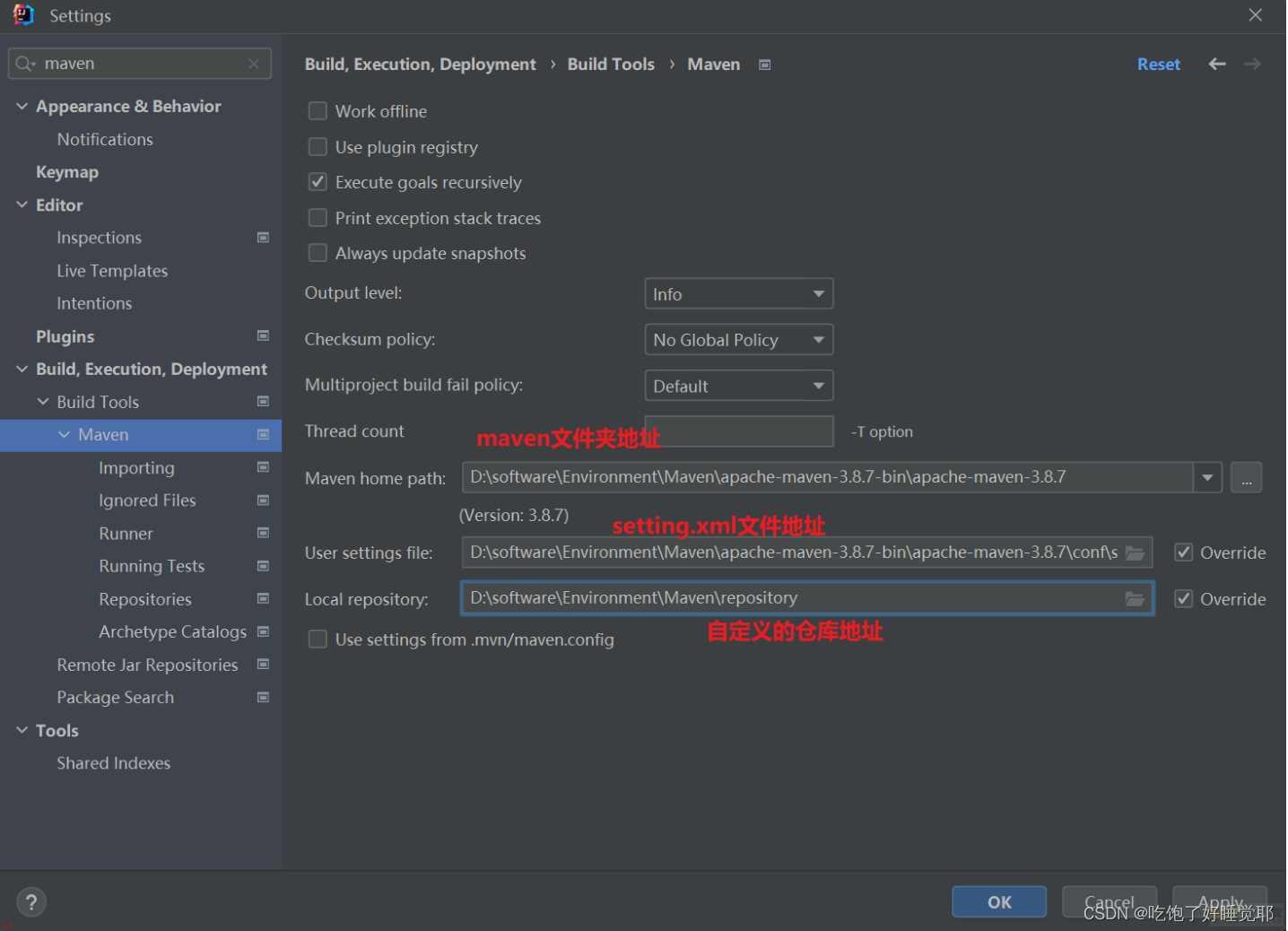
Task: Collapse Build, Execution, Deployment section
Action: [x=22, y=369]
